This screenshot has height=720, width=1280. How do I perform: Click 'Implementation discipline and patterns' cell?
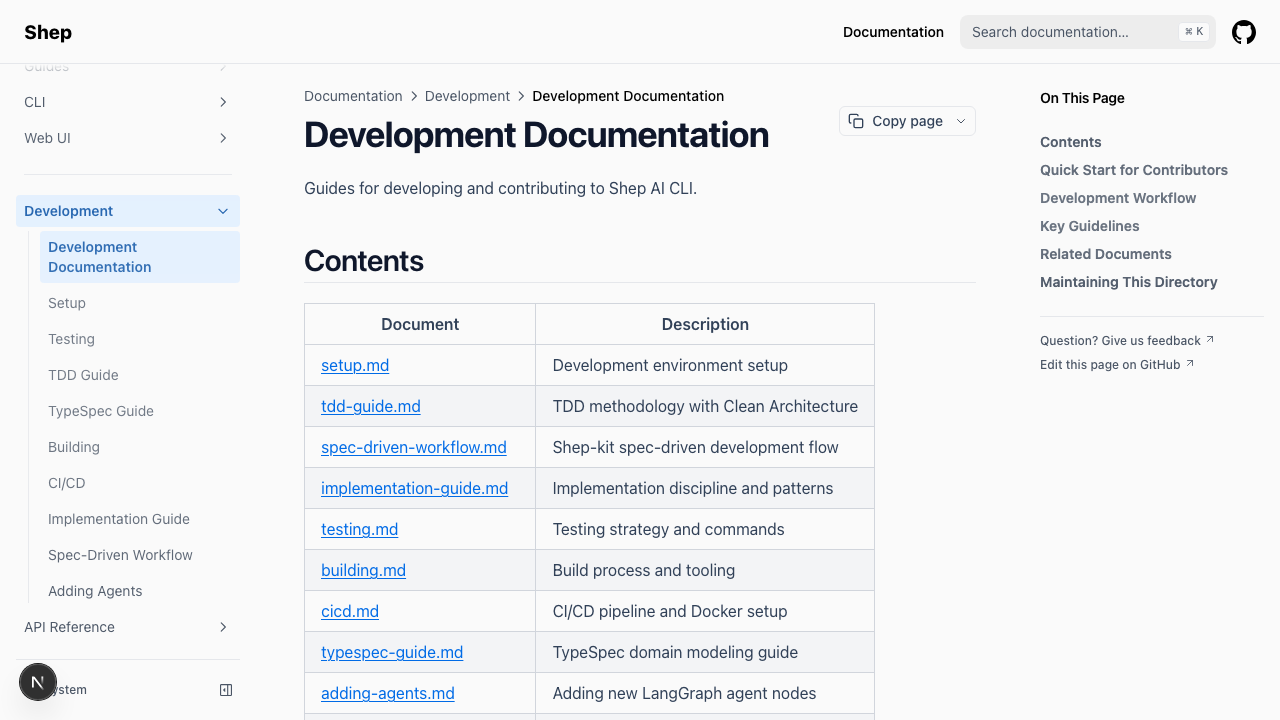[705, 488]
